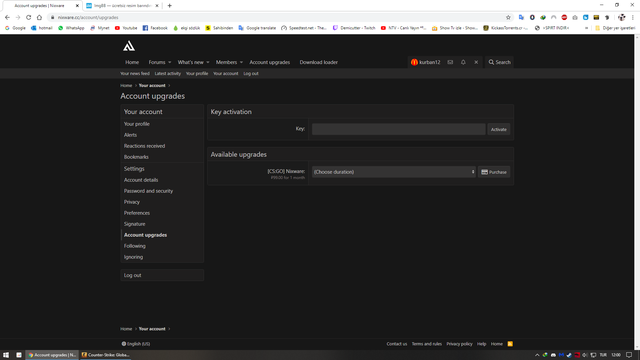Open Following in the sidebar

[135, 246]
